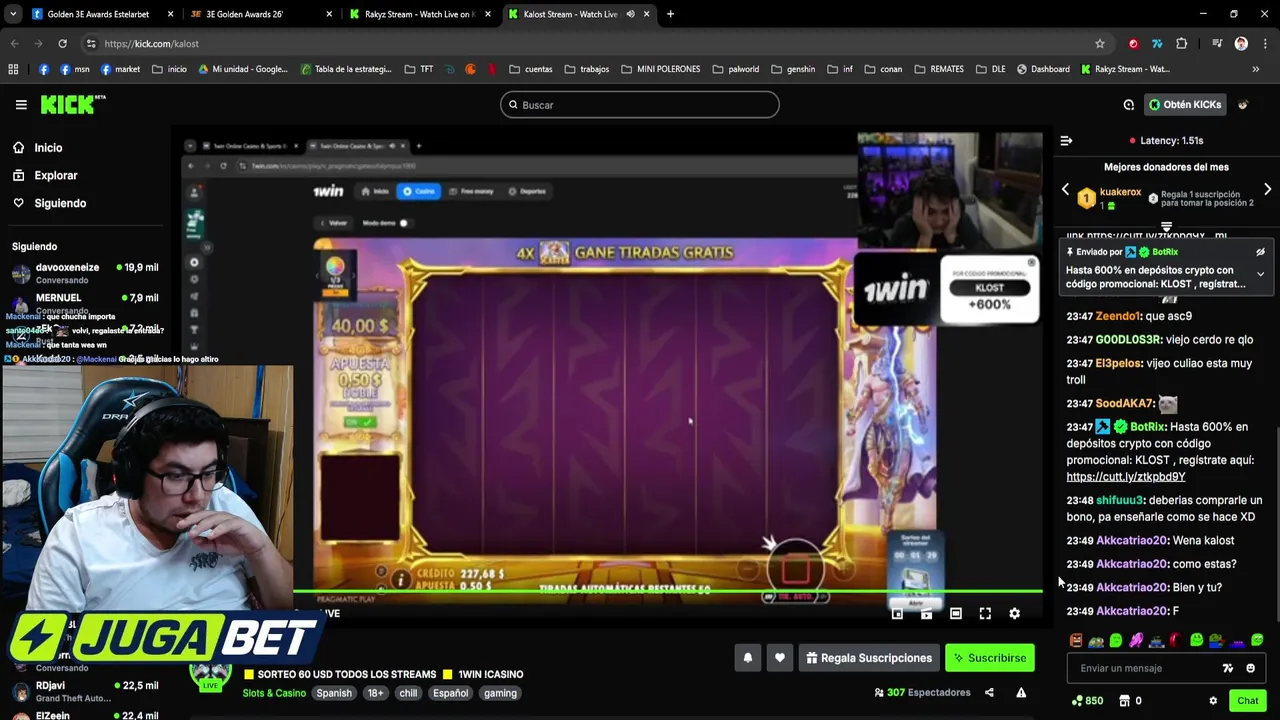Open the genshin bookmarks folder

(x=792, y=69)
